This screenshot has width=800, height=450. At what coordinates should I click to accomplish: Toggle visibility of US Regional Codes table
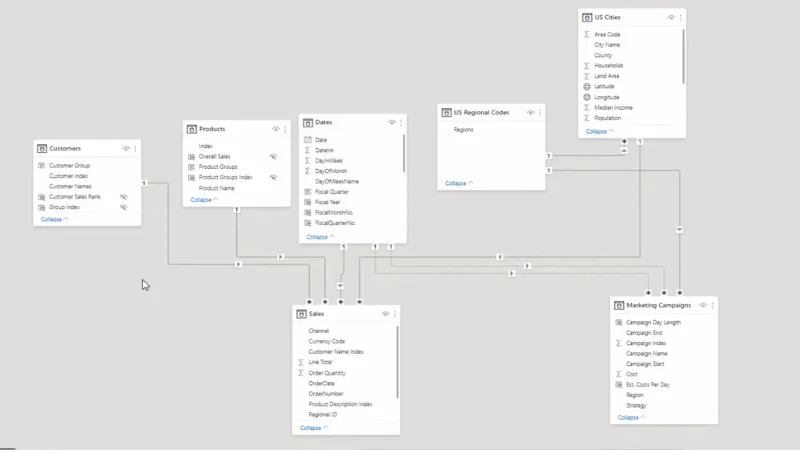coord(531,112)
